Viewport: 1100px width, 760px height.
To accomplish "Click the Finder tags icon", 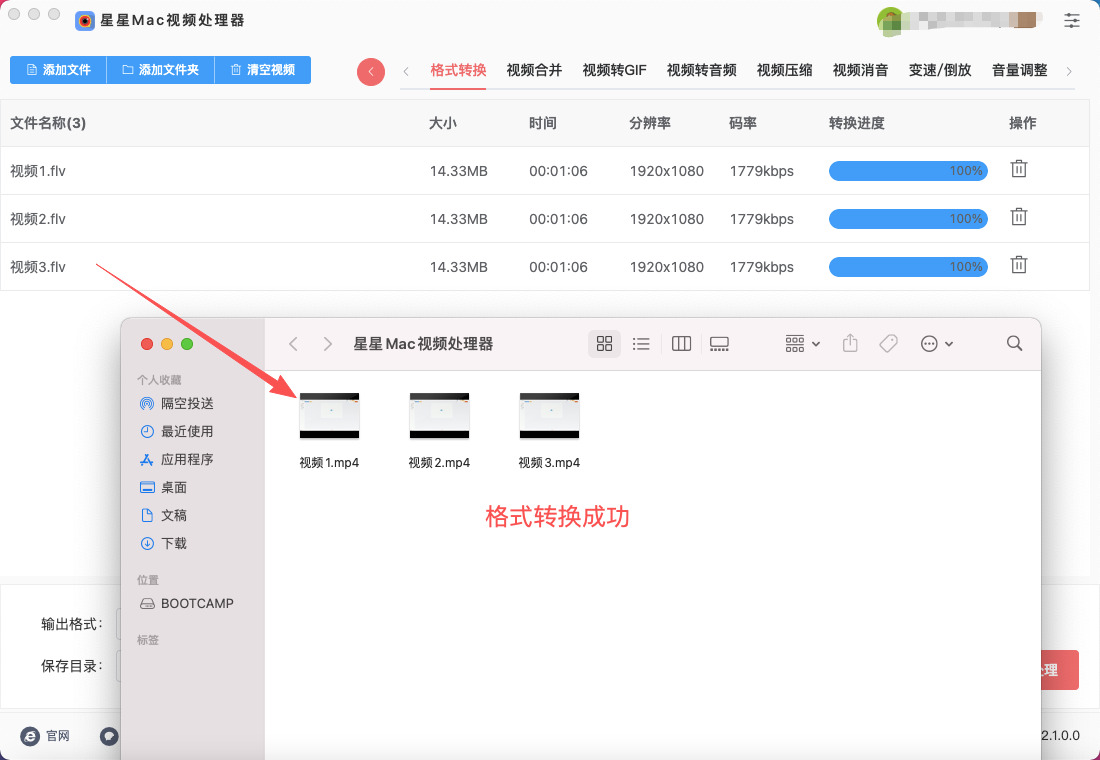I will (x=888, y=344).
